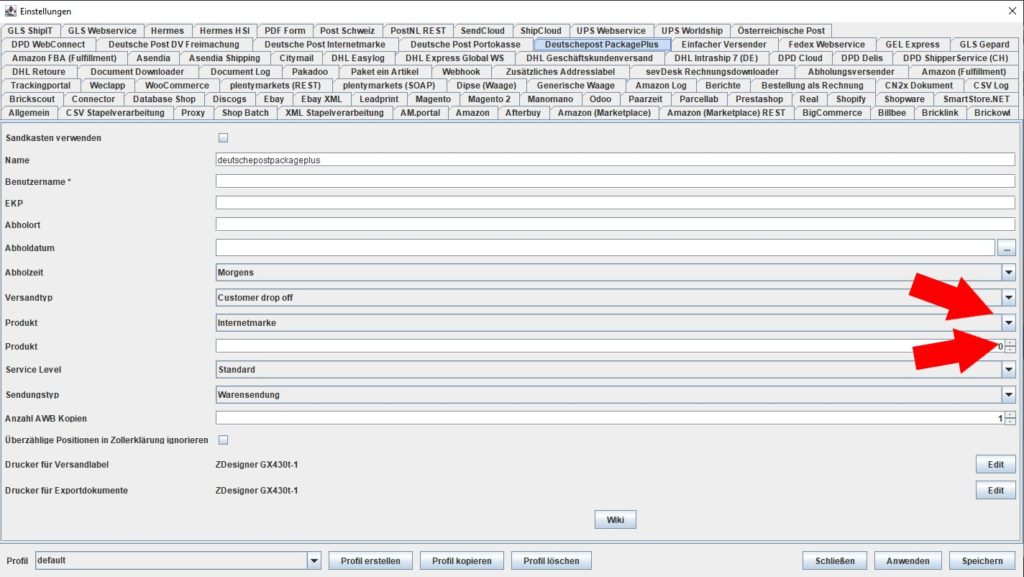This screenshot has height=577, width=1024.
Task: Focus the Abholort input field
Action: coord(615,225)
